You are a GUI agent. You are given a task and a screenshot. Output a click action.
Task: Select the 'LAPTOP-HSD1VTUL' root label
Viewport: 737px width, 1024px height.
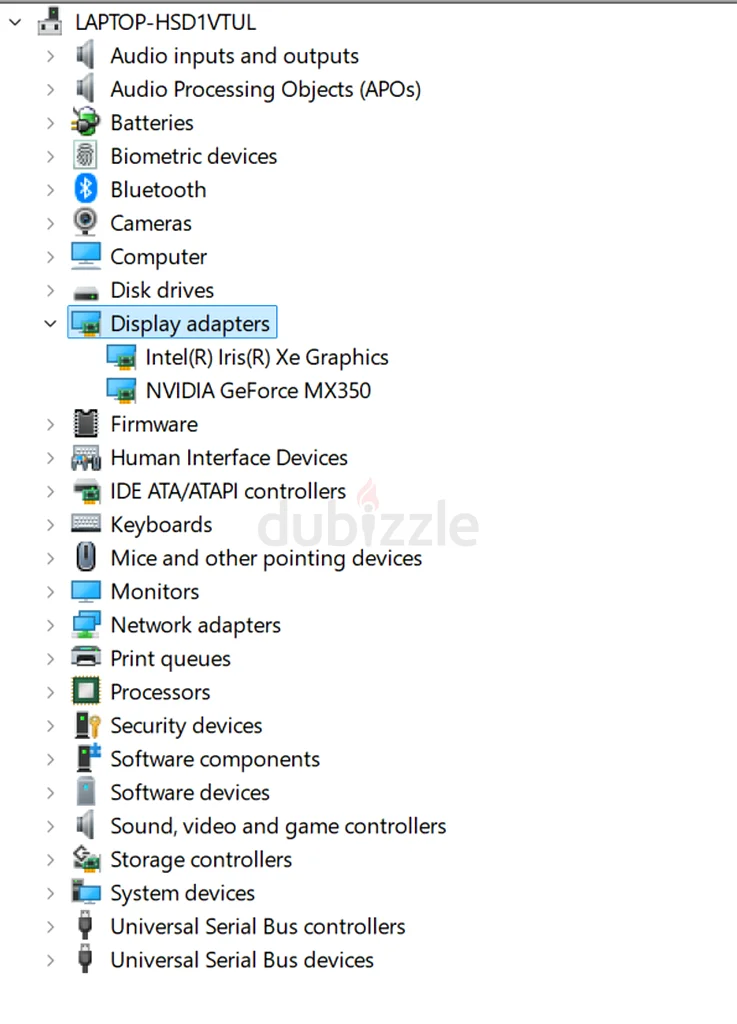click(166, 22)
